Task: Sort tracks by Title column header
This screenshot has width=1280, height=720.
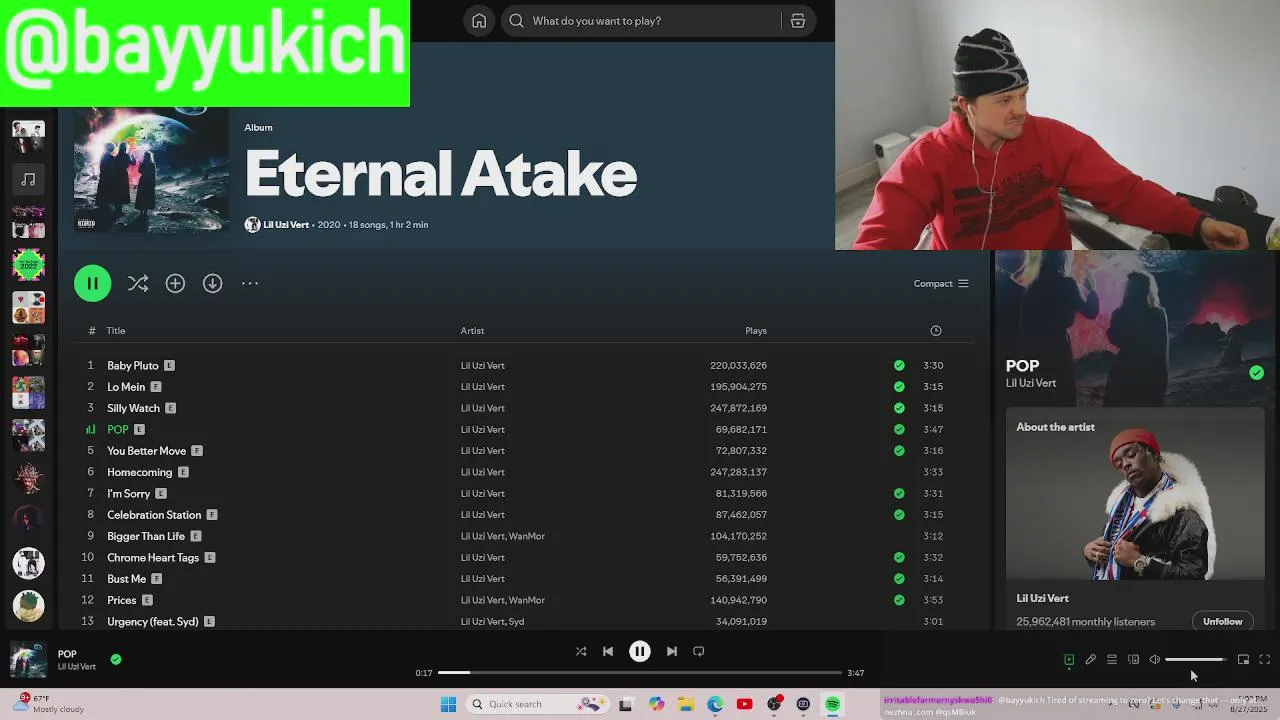Action: [116, 331]
